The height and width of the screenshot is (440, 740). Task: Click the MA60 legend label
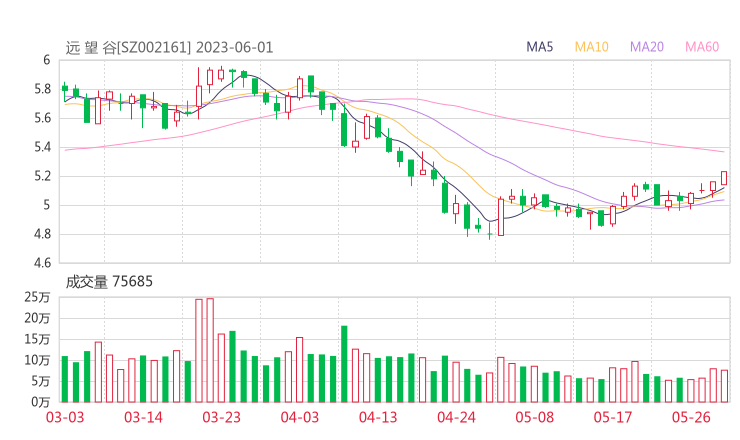click(702, 47)
